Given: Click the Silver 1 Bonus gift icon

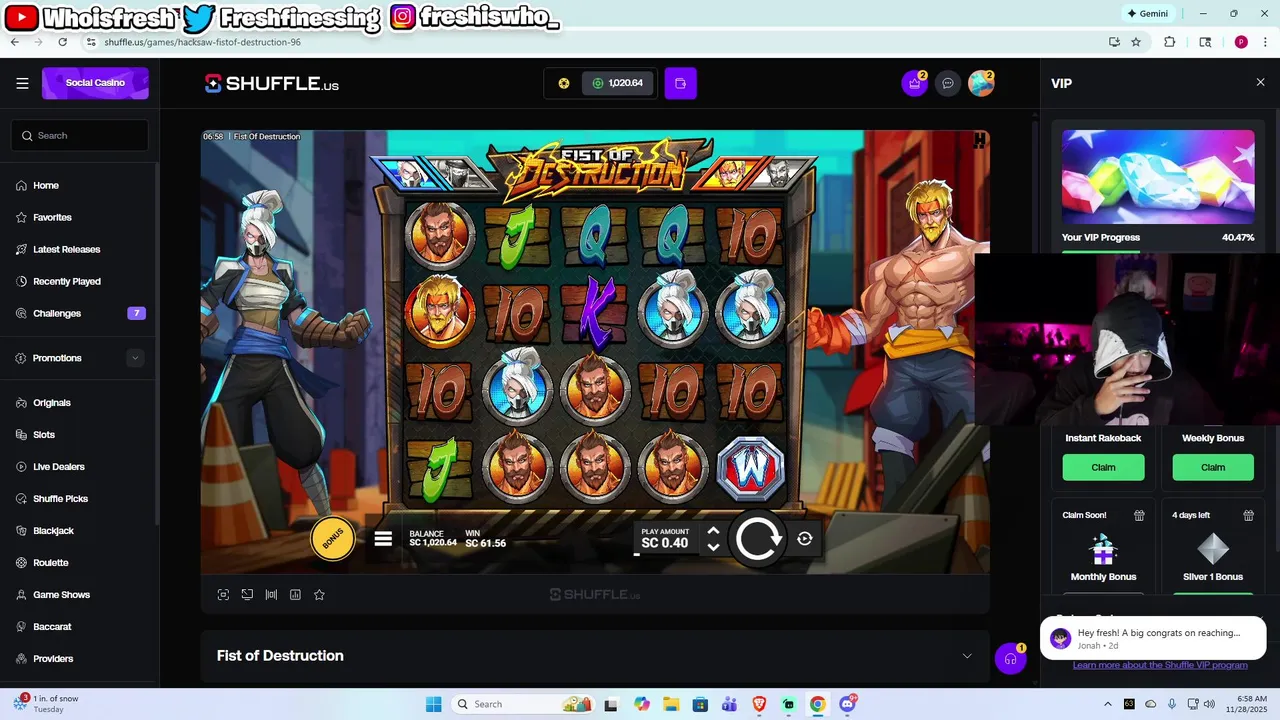Looking at the screenshot, I should (x=1248, y=515).
